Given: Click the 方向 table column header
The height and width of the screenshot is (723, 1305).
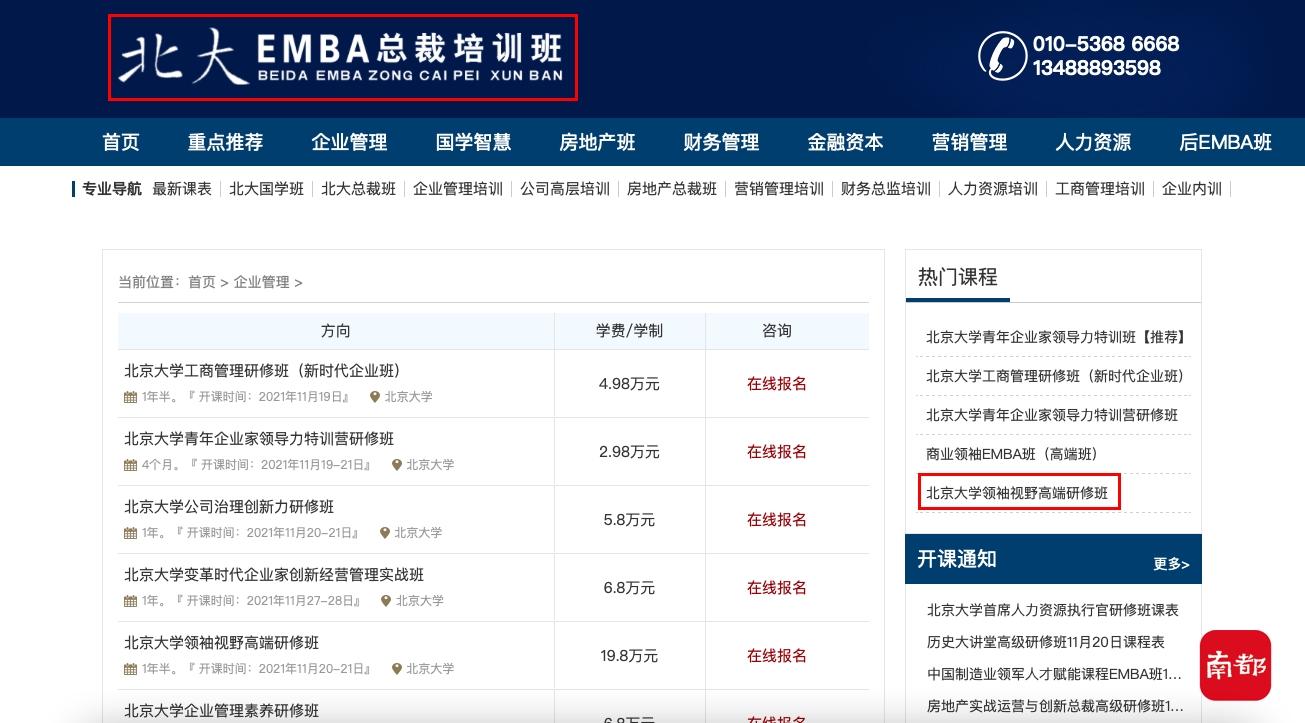Looking at the screenshot, I should (x=336, y=331).
